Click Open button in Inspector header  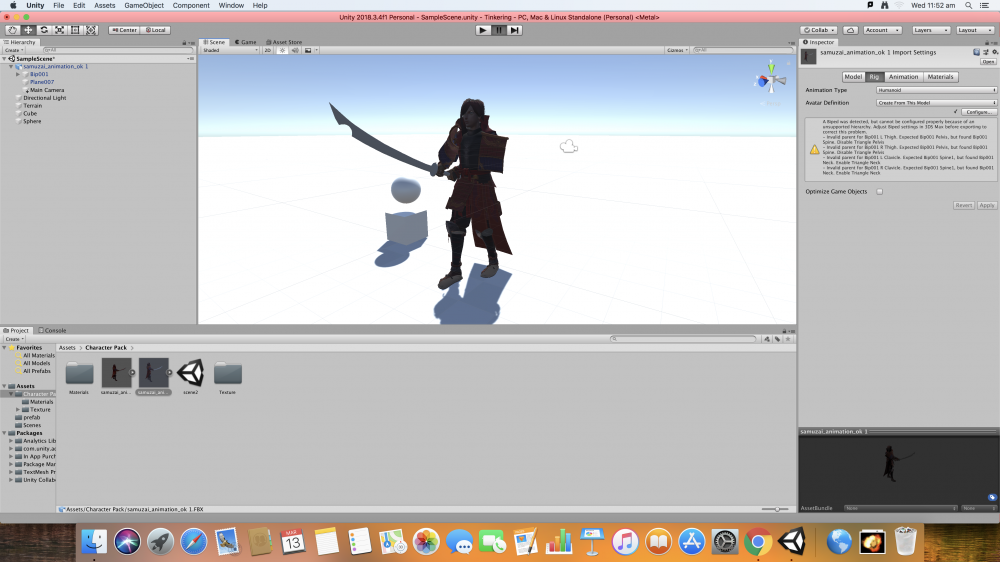click(x=988, y=61)
